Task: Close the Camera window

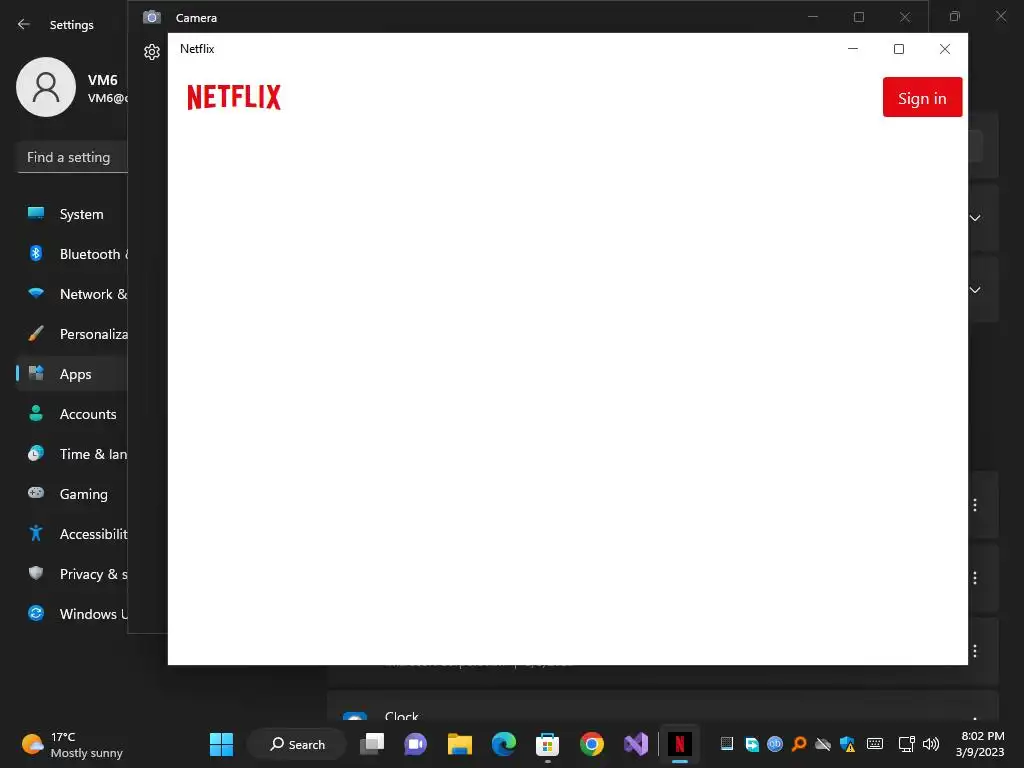Action: click(x=904, y=18)
